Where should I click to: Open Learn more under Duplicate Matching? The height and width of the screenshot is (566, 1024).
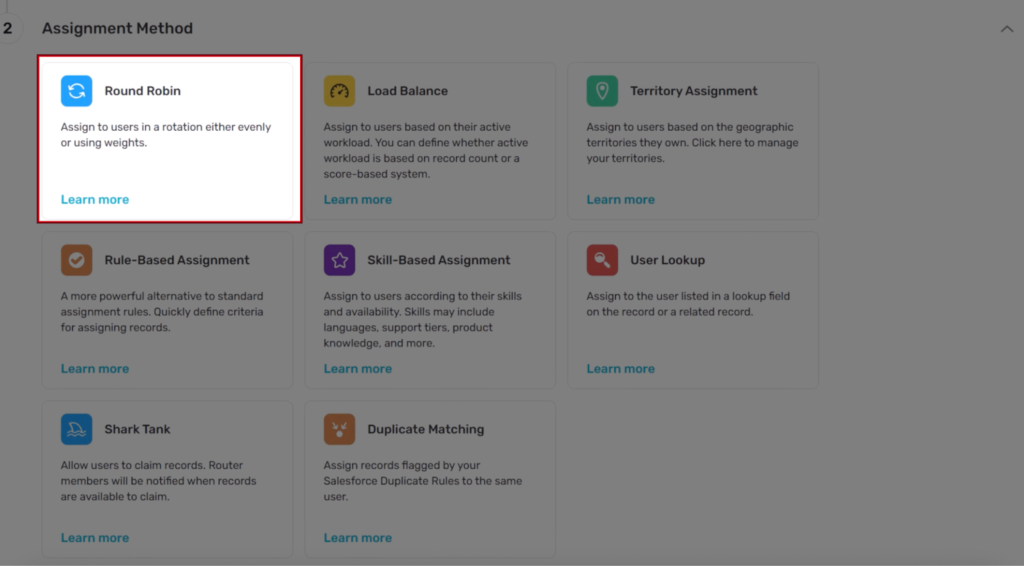(357, 538)
